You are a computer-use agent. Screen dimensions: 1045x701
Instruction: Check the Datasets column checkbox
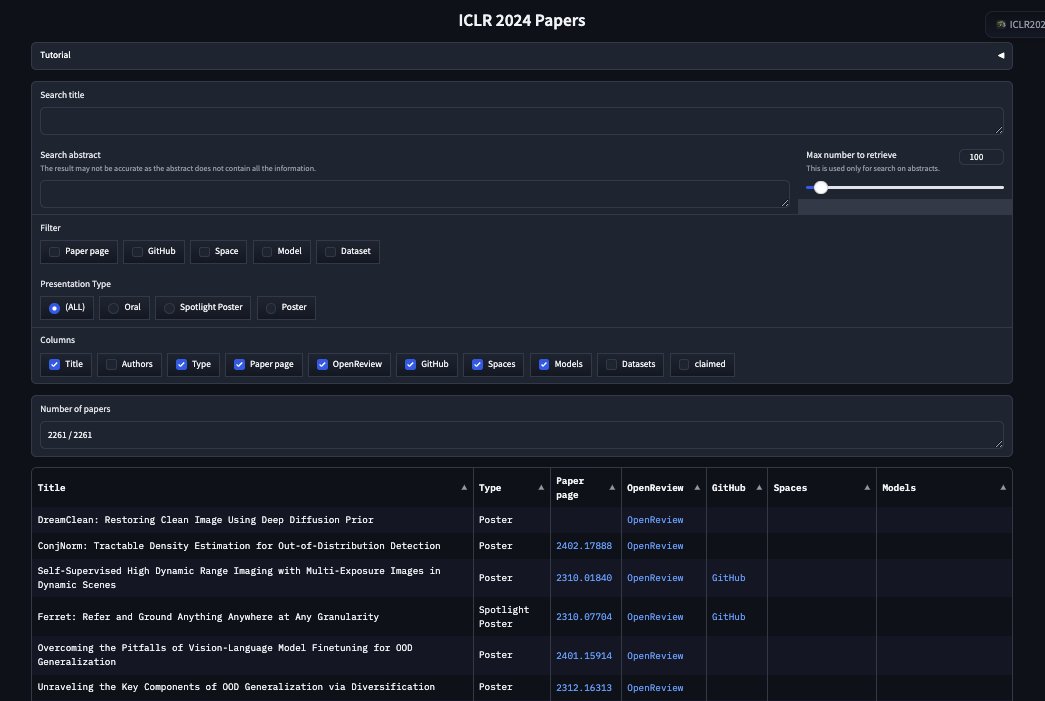pos(611,364)
